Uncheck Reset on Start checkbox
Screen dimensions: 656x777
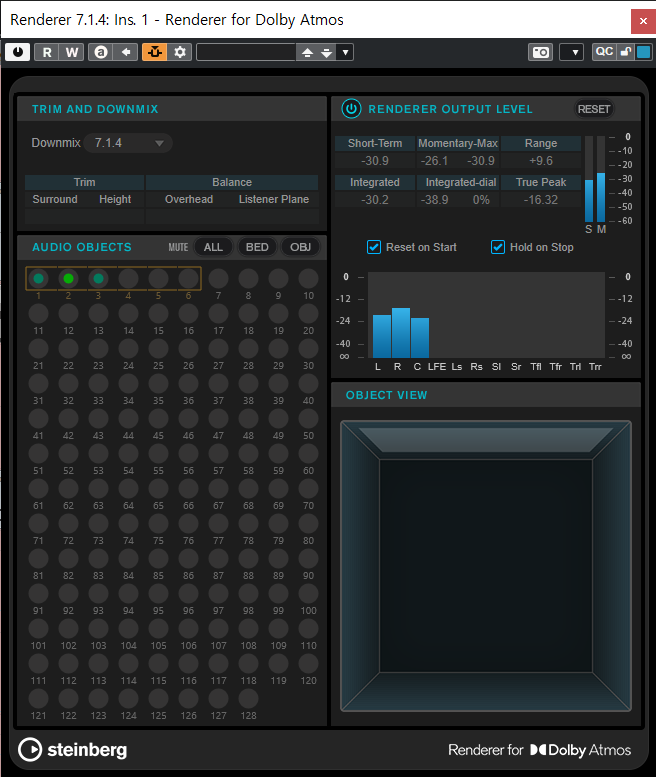coord(374,247)
